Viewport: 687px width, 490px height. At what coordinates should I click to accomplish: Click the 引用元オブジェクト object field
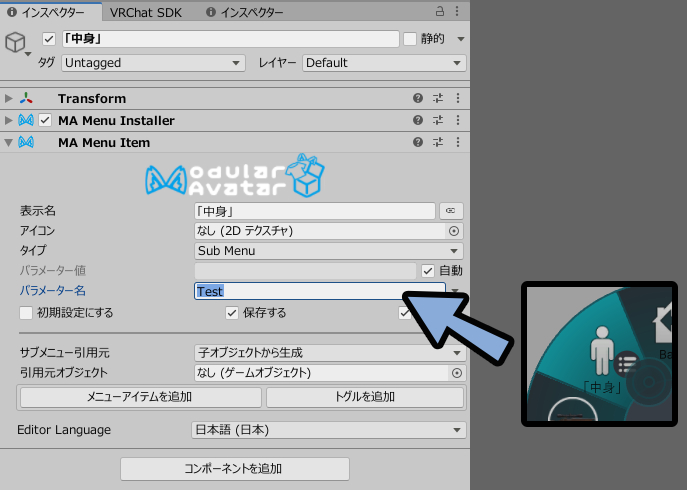(322, 373)
